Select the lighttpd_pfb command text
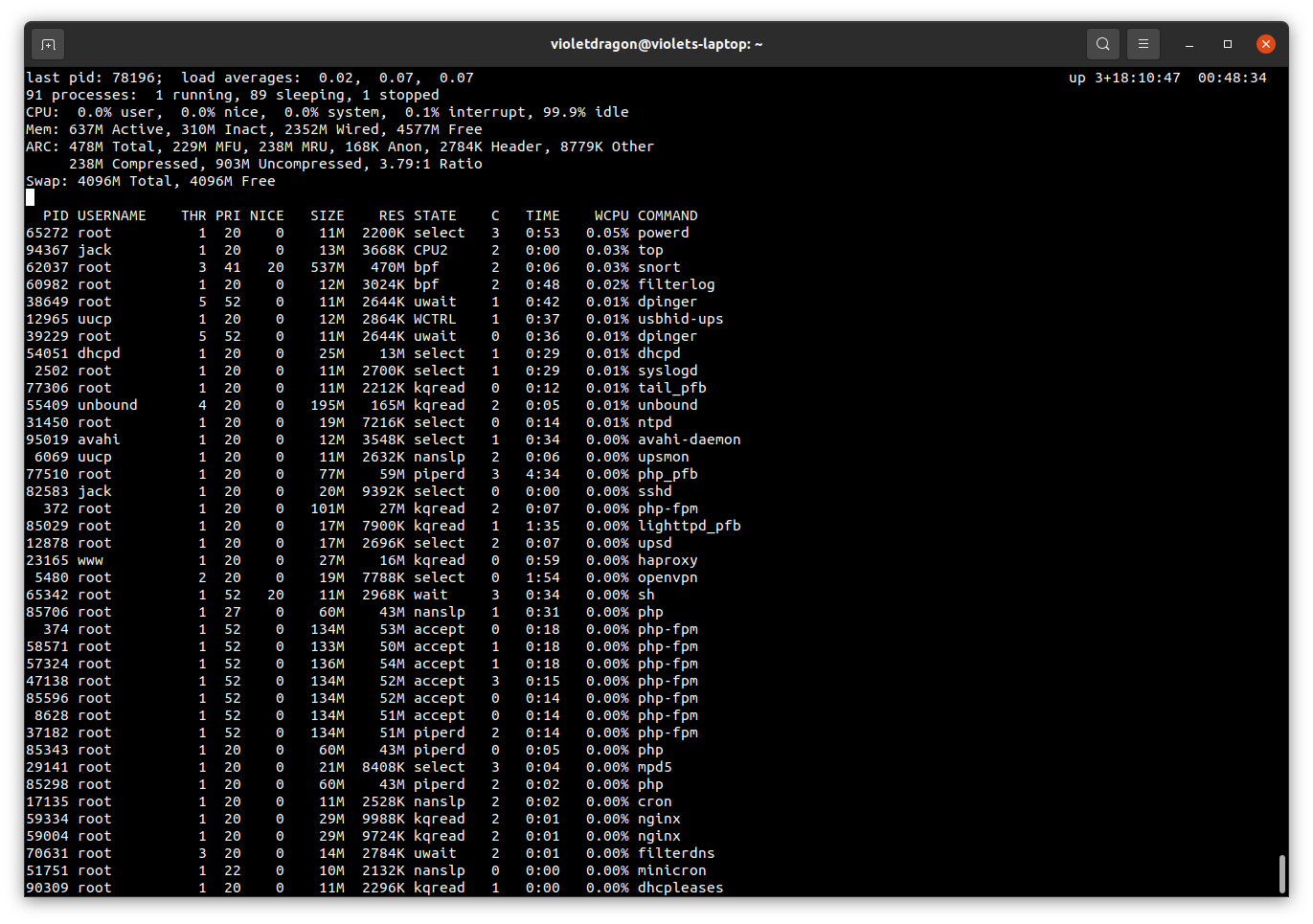The image size is (1313, 924). (x=690, y=526)
